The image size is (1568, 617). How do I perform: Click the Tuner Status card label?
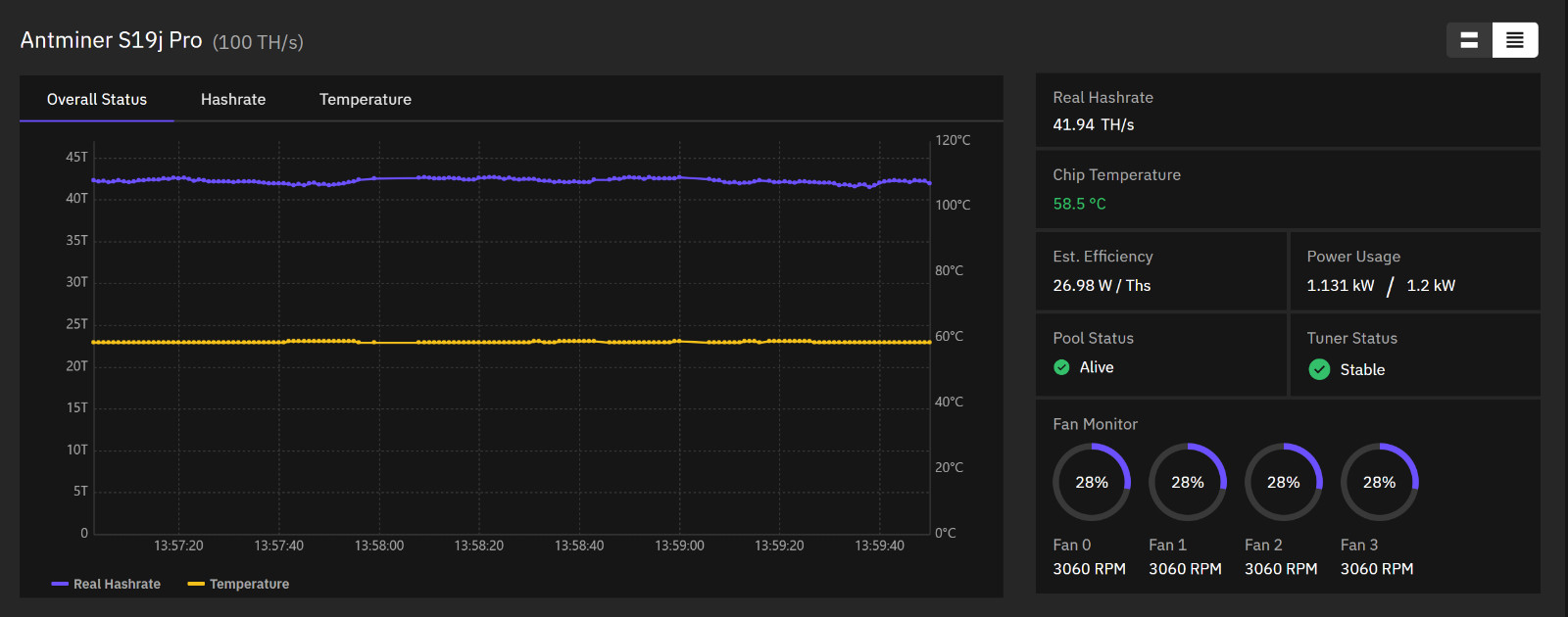(x=1351, y=338)
